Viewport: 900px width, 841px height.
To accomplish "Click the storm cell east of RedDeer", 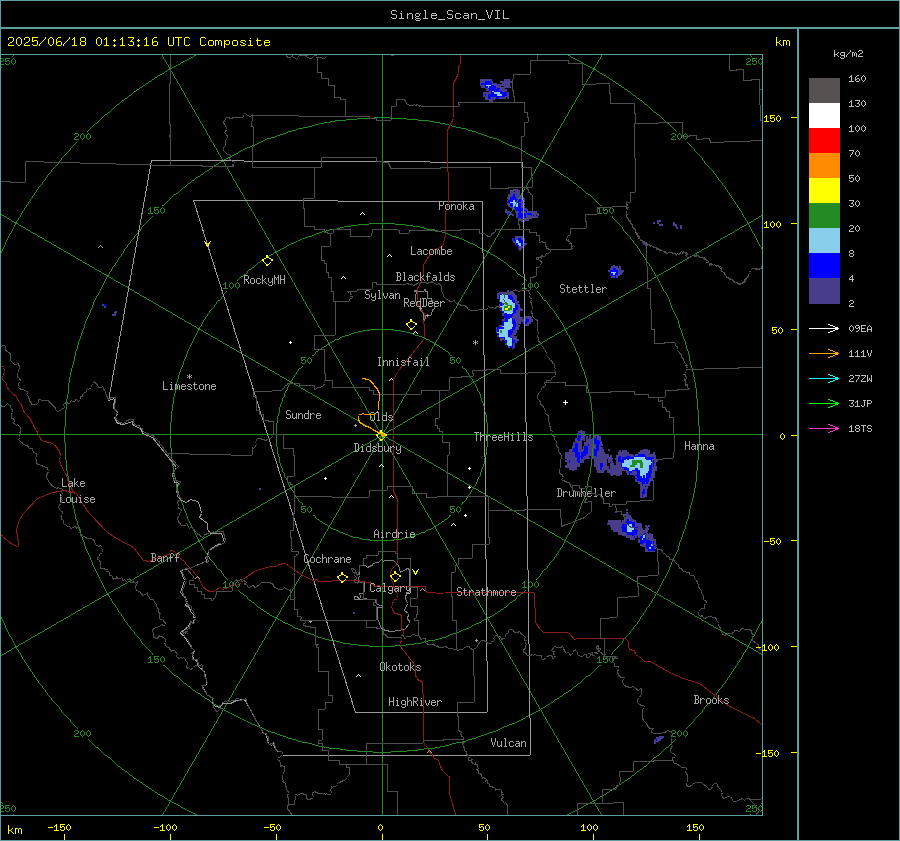I will pos(509,319).
